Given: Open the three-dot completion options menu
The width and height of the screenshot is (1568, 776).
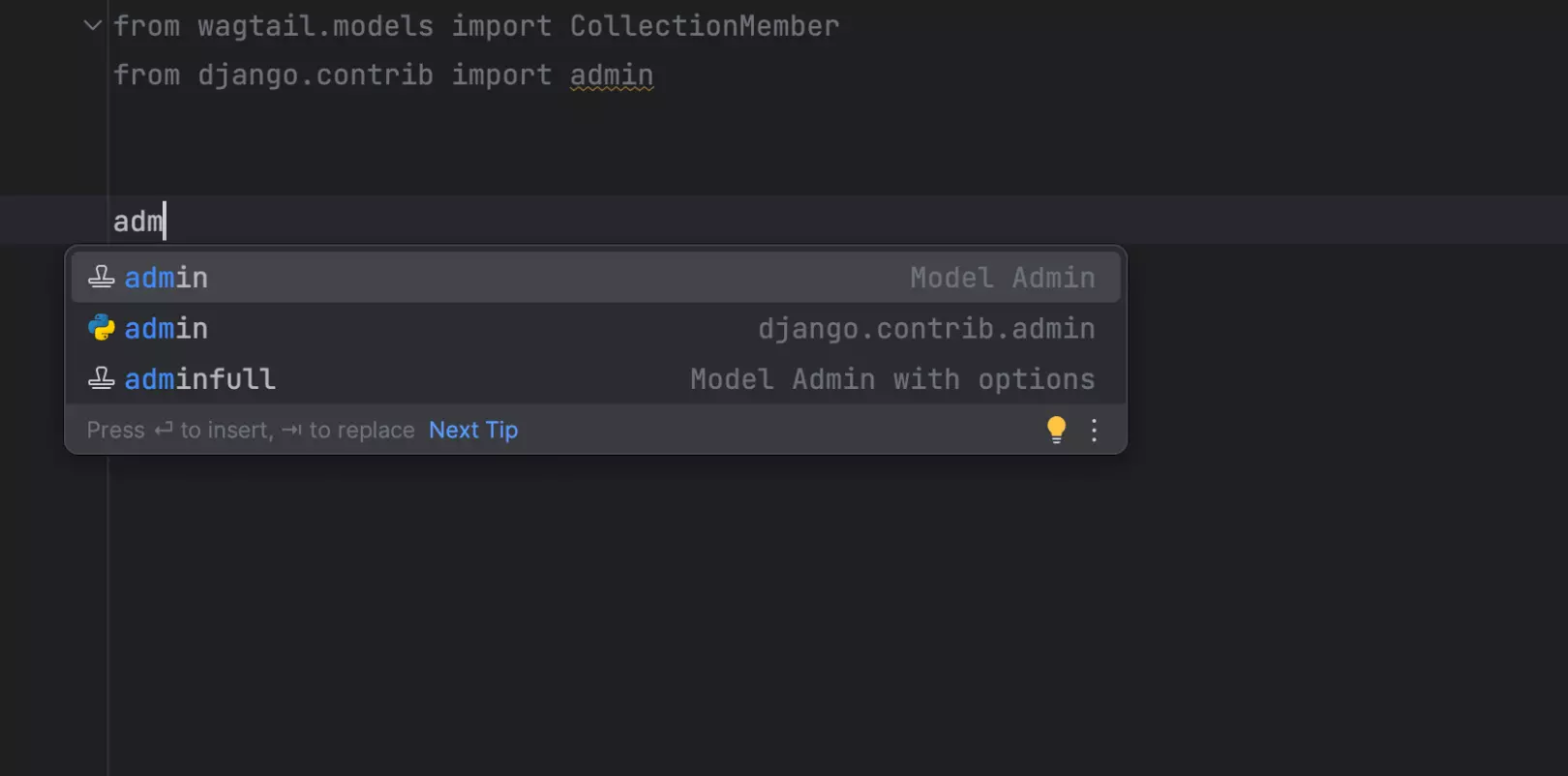Looking at the screenshot, I should (x=1094, y=430).
